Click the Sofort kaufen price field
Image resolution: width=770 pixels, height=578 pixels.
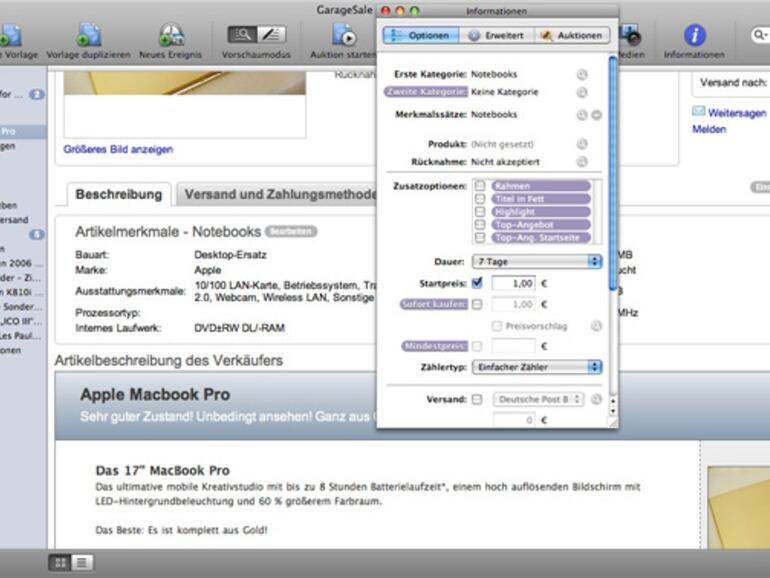(513, 304)
